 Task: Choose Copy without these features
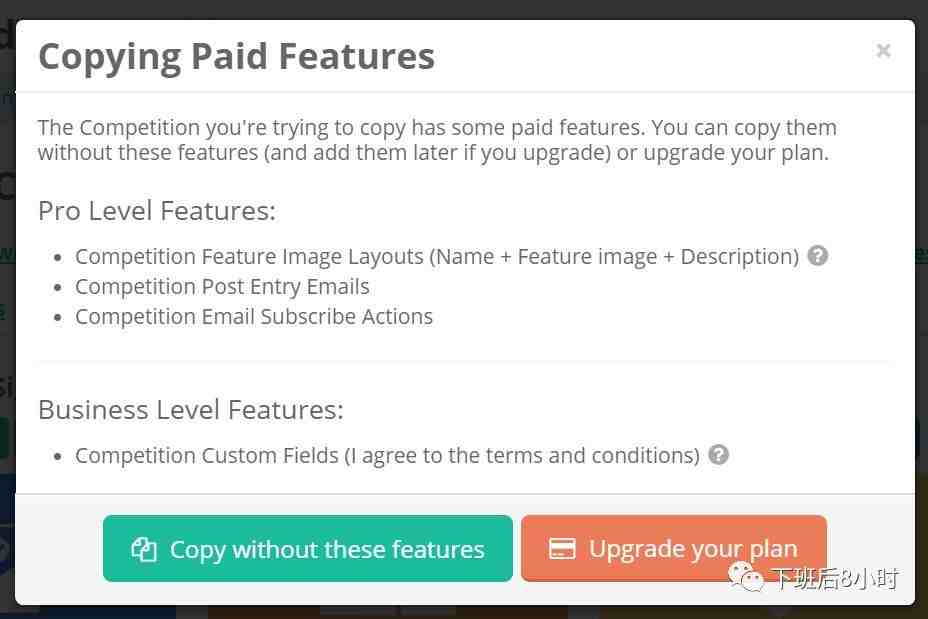tap(308, 549)
